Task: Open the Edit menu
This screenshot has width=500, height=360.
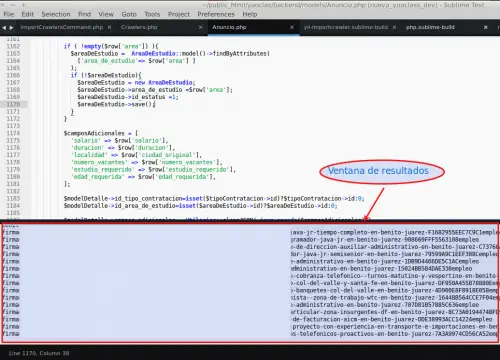Action: [x=28, y=14]
